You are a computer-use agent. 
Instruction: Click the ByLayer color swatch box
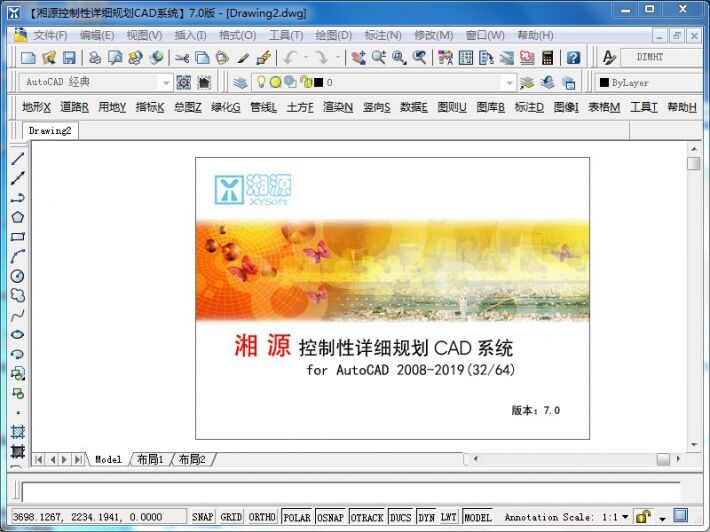tap(604, 82)
